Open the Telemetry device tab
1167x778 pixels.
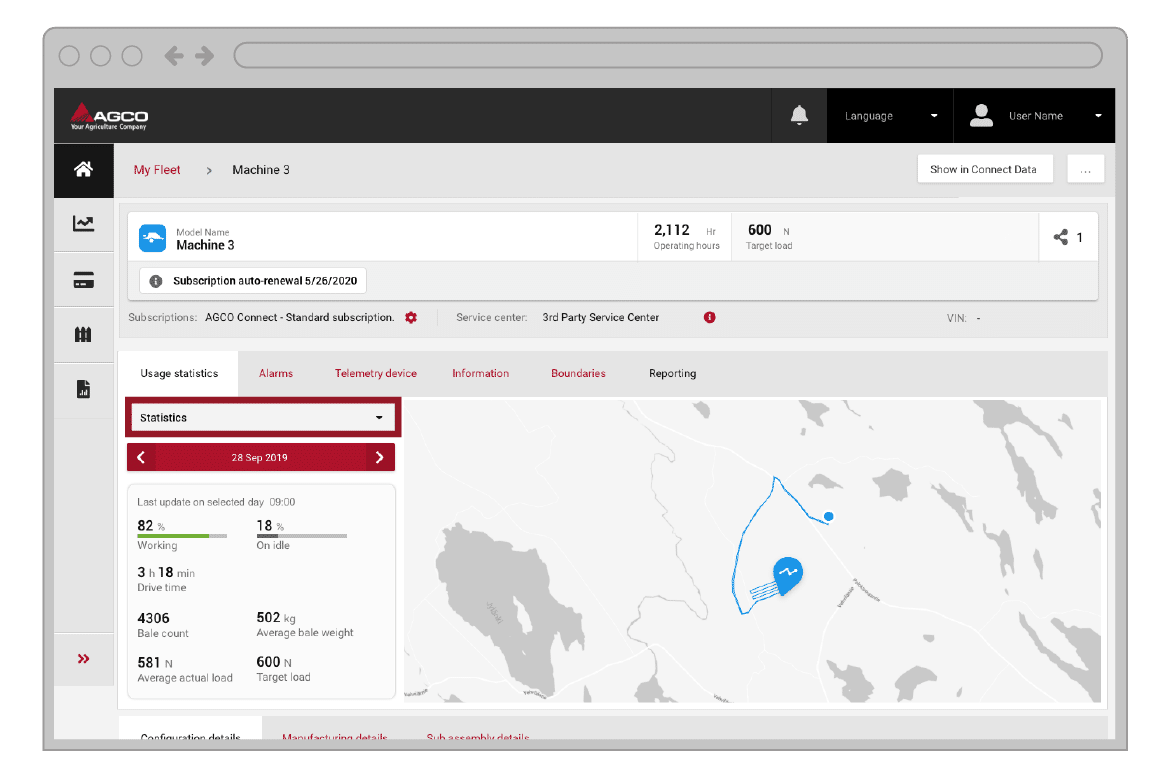[x=376, y=374]
